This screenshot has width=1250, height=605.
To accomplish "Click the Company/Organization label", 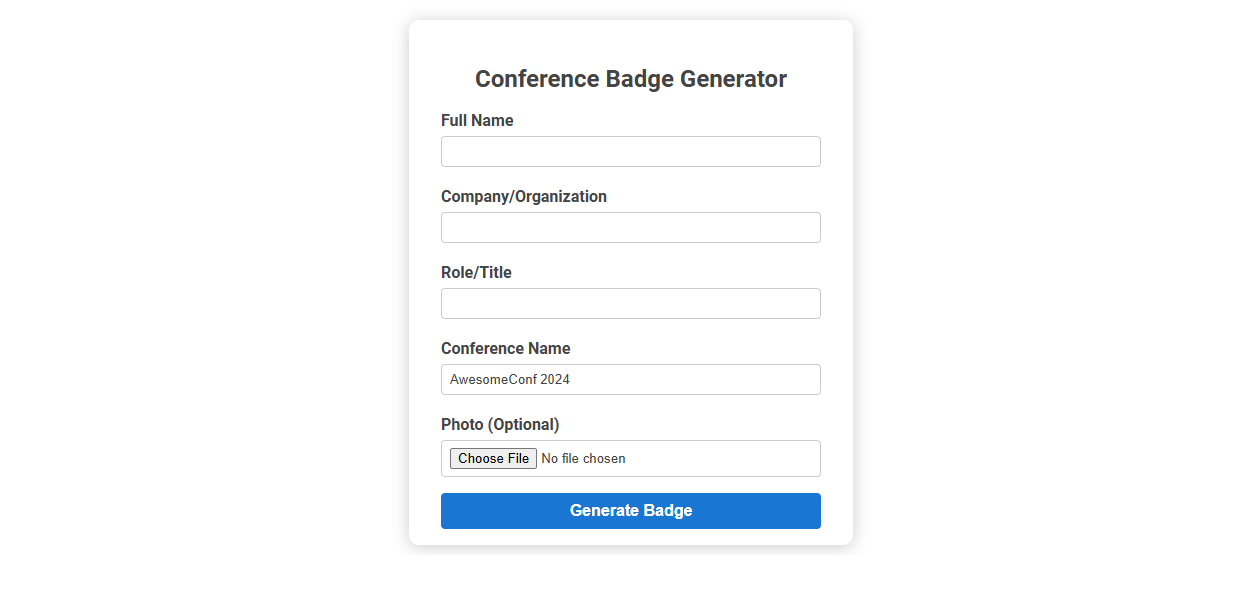I will click(x=524, y=196).
